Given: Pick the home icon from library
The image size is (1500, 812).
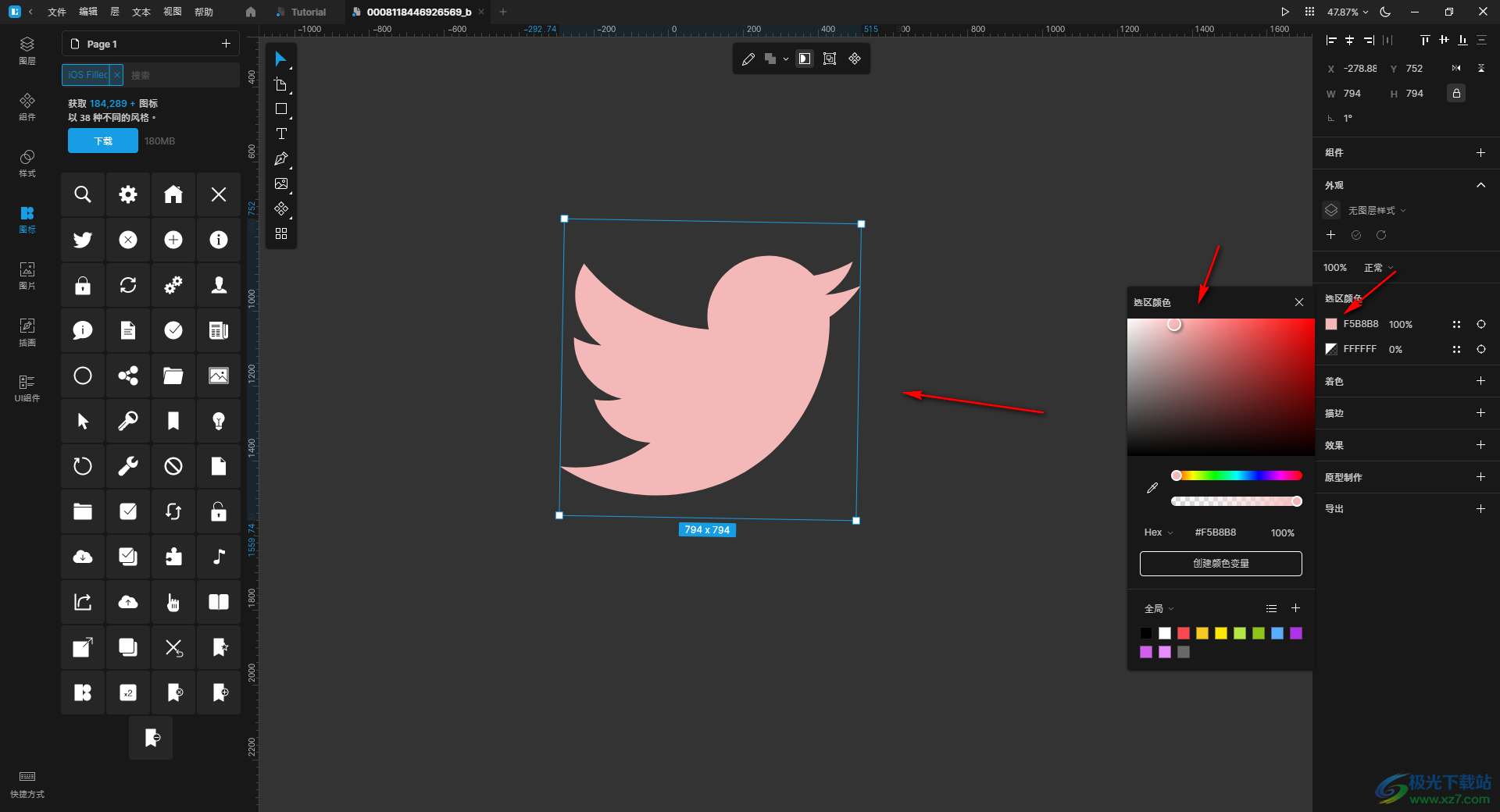Looking at the screenshot, I should pos(173,194).
